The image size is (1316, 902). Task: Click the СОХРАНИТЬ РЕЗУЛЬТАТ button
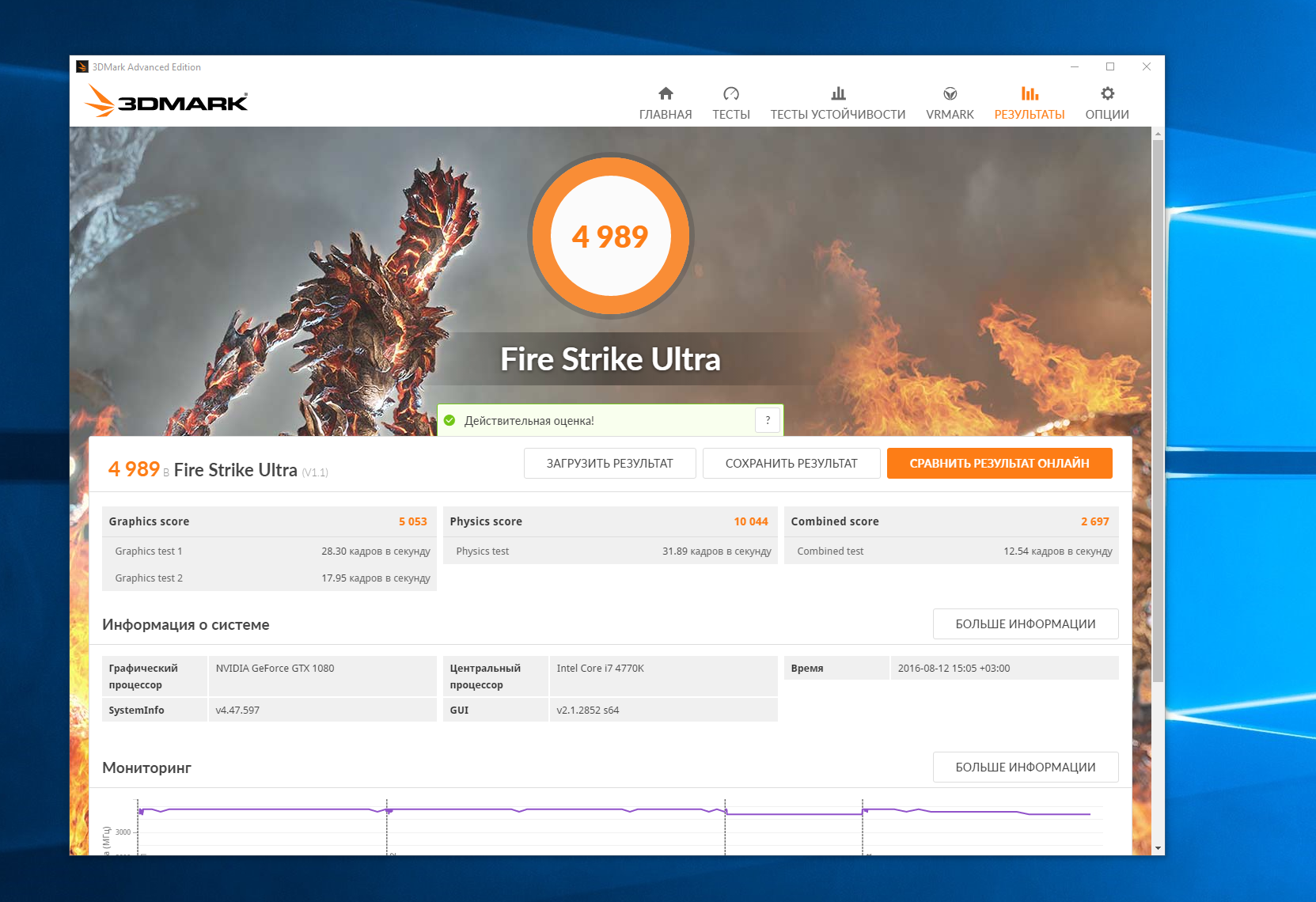coord(791,464)
